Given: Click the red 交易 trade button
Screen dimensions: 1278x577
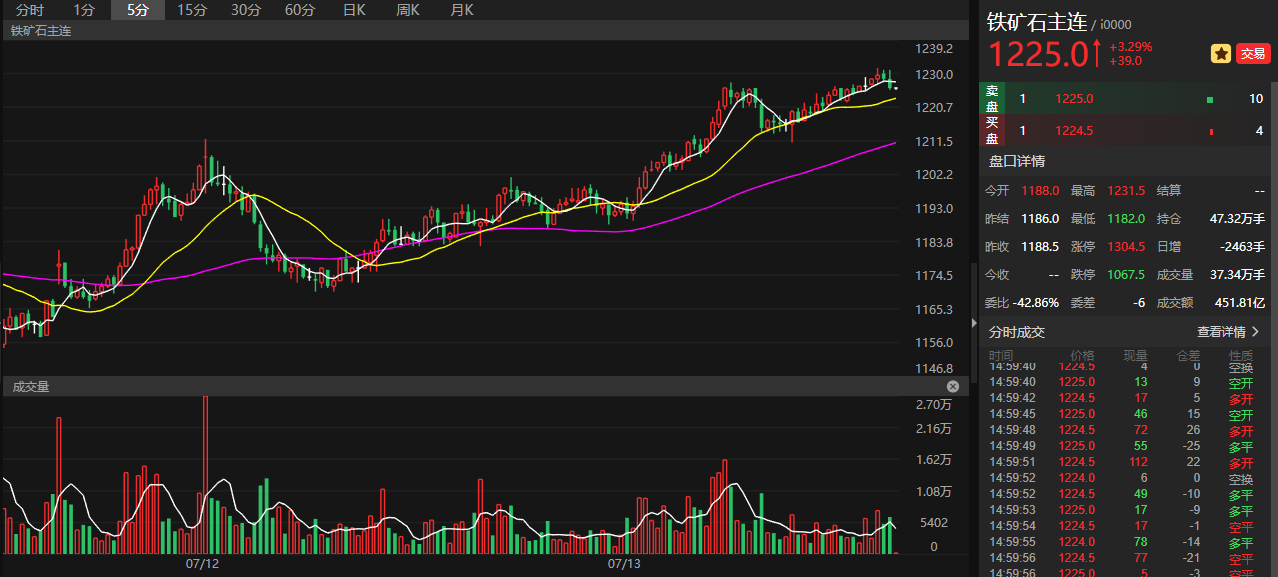Looking at the screenshot, I should (1253, 54).
